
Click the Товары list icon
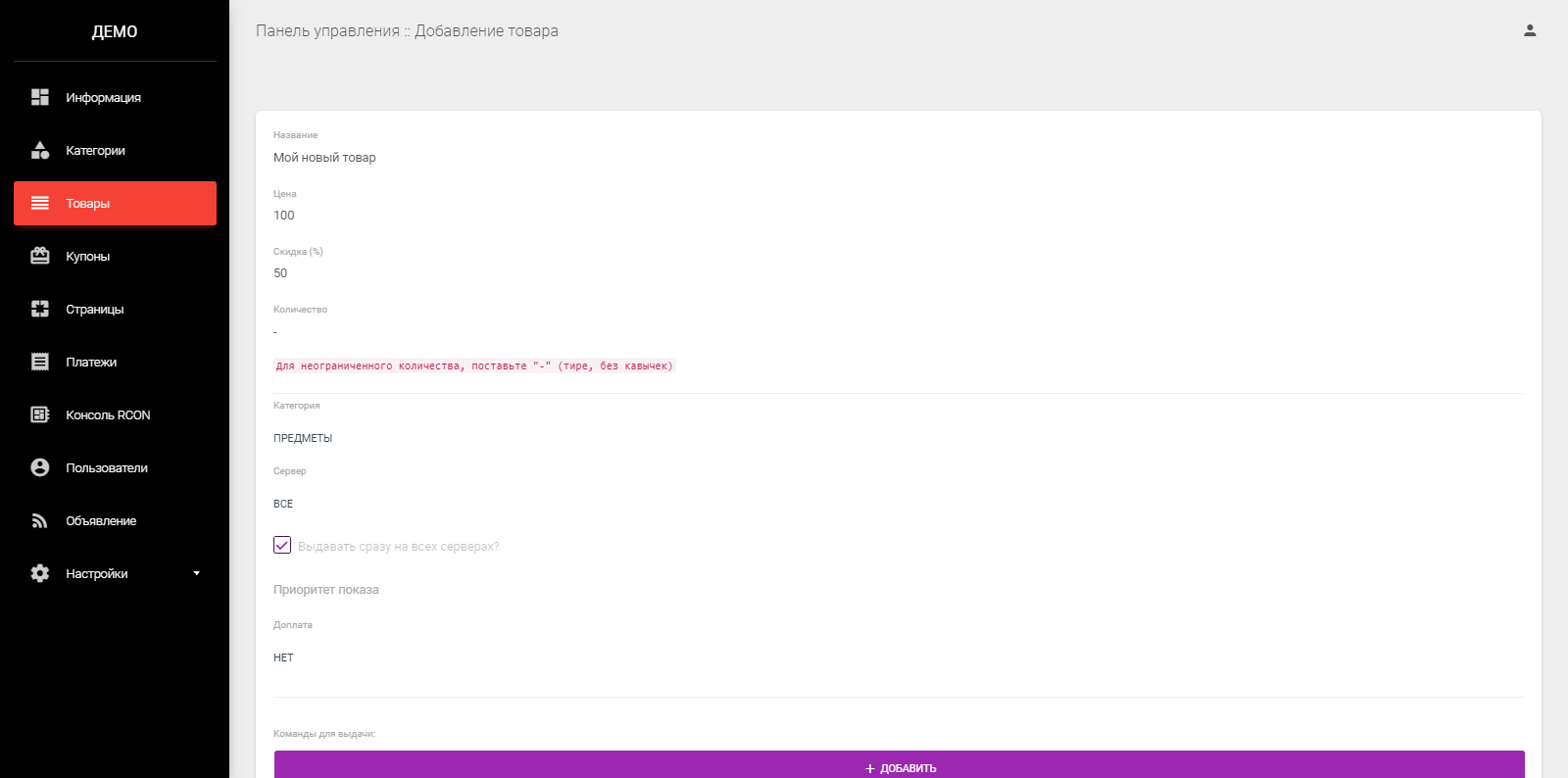[40, 203]
